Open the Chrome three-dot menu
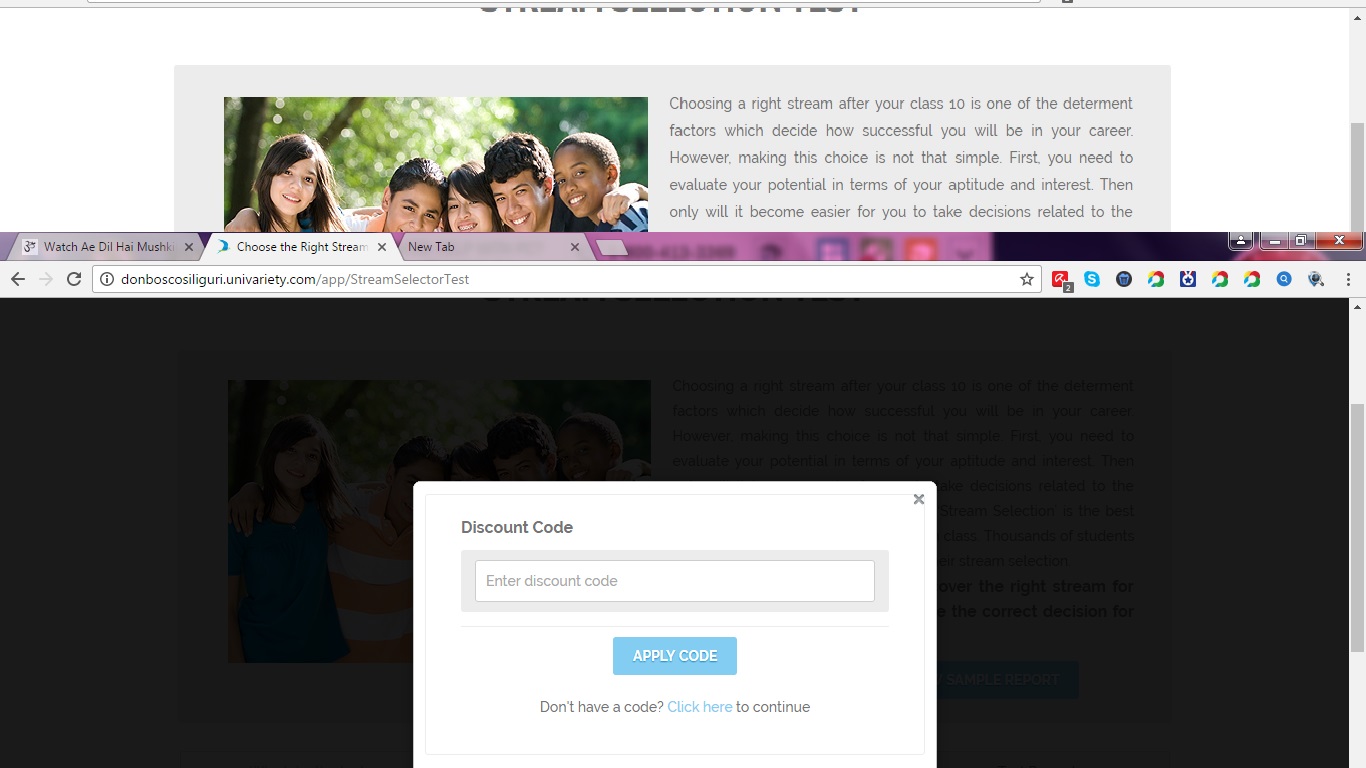1366x768 pixels. tap(1348, 280)
